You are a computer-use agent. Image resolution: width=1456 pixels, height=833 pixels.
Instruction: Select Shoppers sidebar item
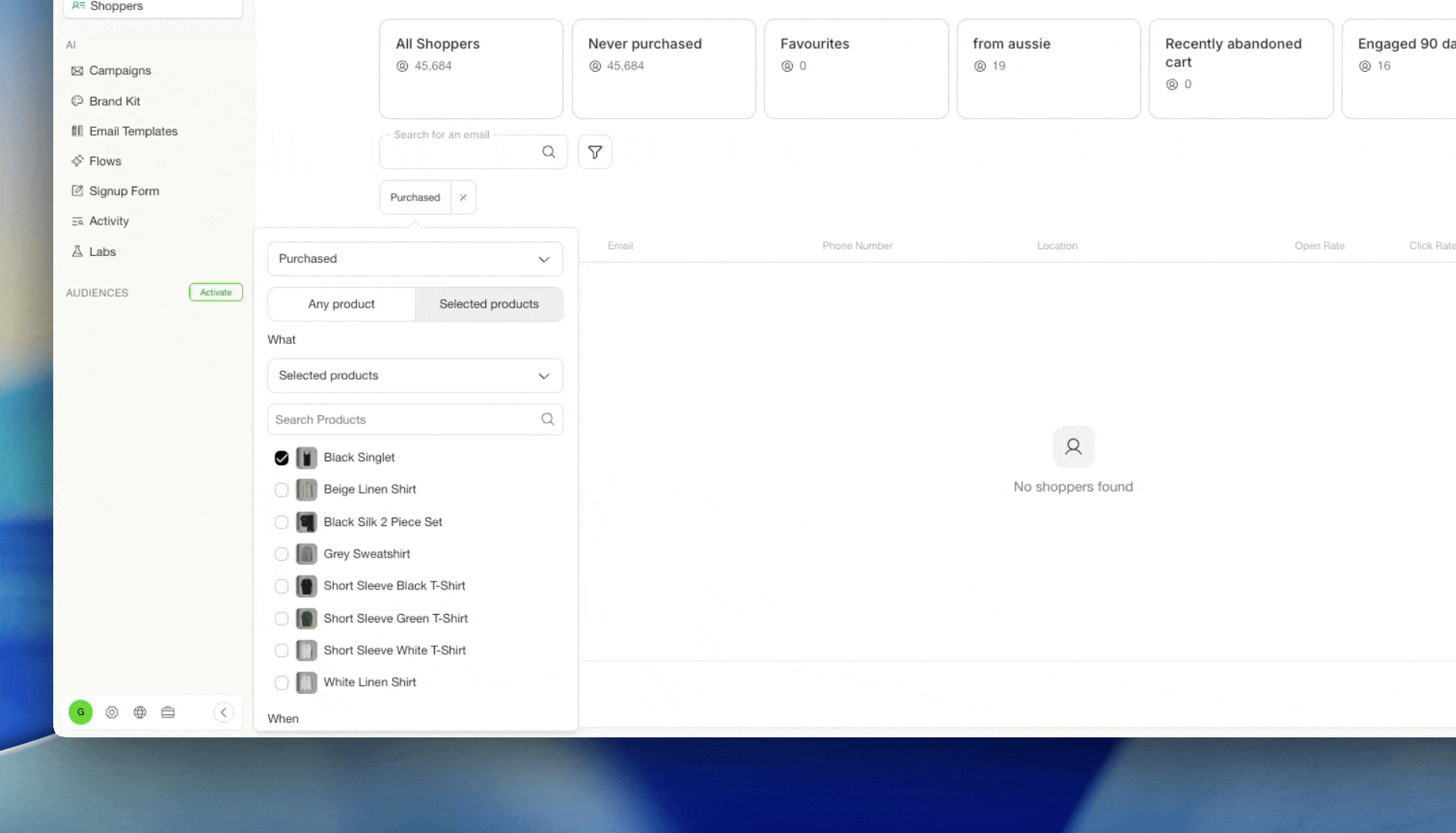point(153,6)
